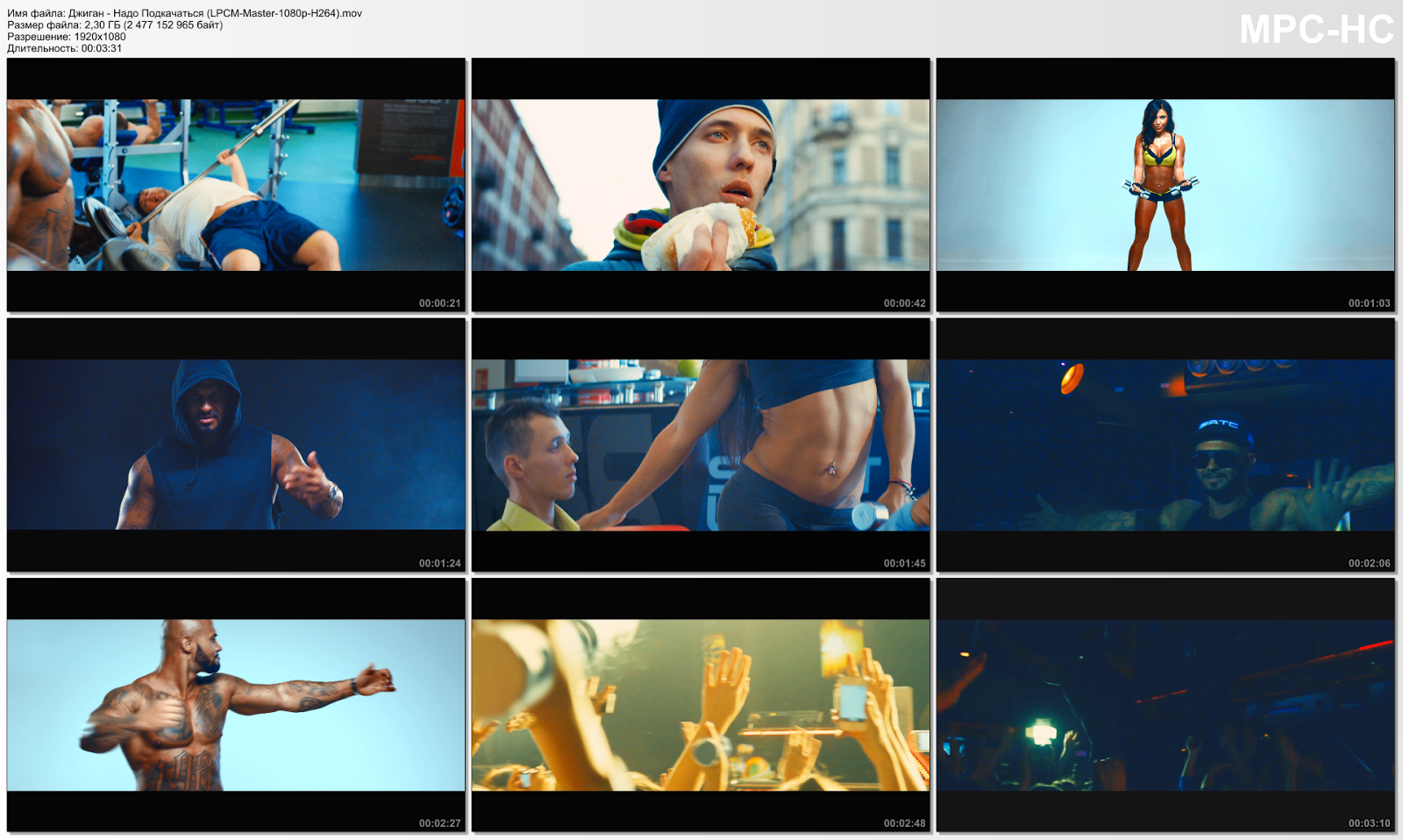Select the "Размер файла: 2,30 ГБ" line

point(115,25)
